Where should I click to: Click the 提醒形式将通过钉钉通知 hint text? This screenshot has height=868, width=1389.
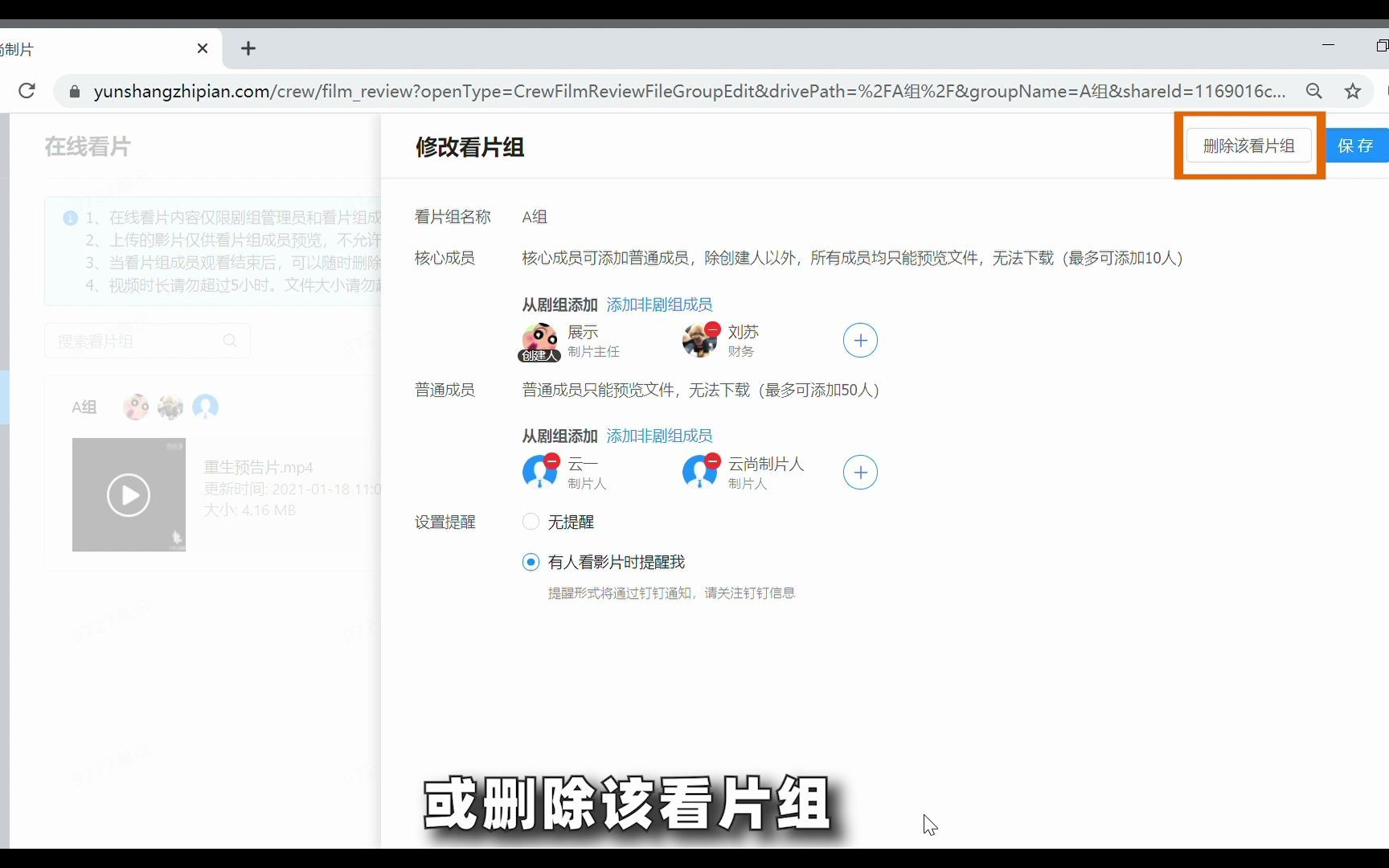[x=671, y=593]
